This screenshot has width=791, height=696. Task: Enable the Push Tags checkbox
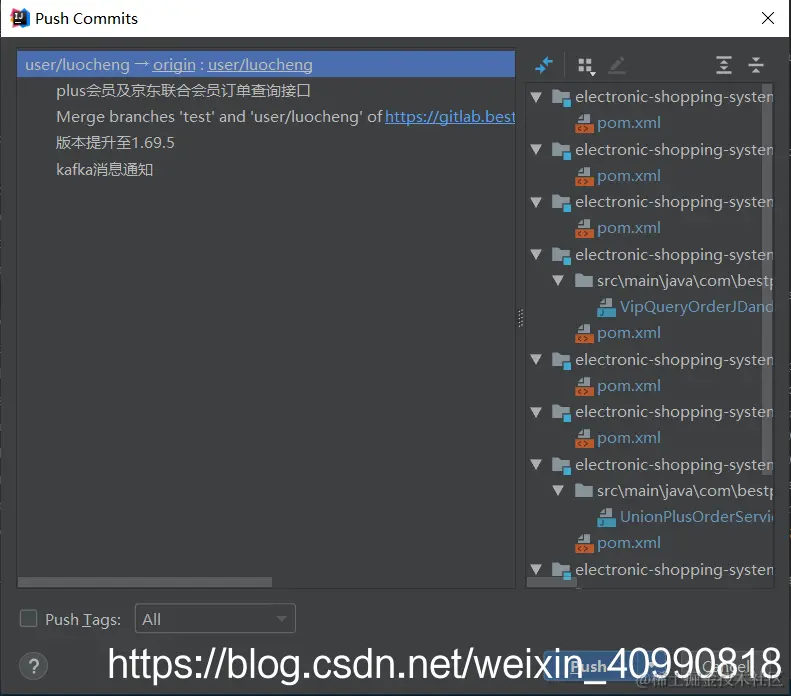point(28,618)
